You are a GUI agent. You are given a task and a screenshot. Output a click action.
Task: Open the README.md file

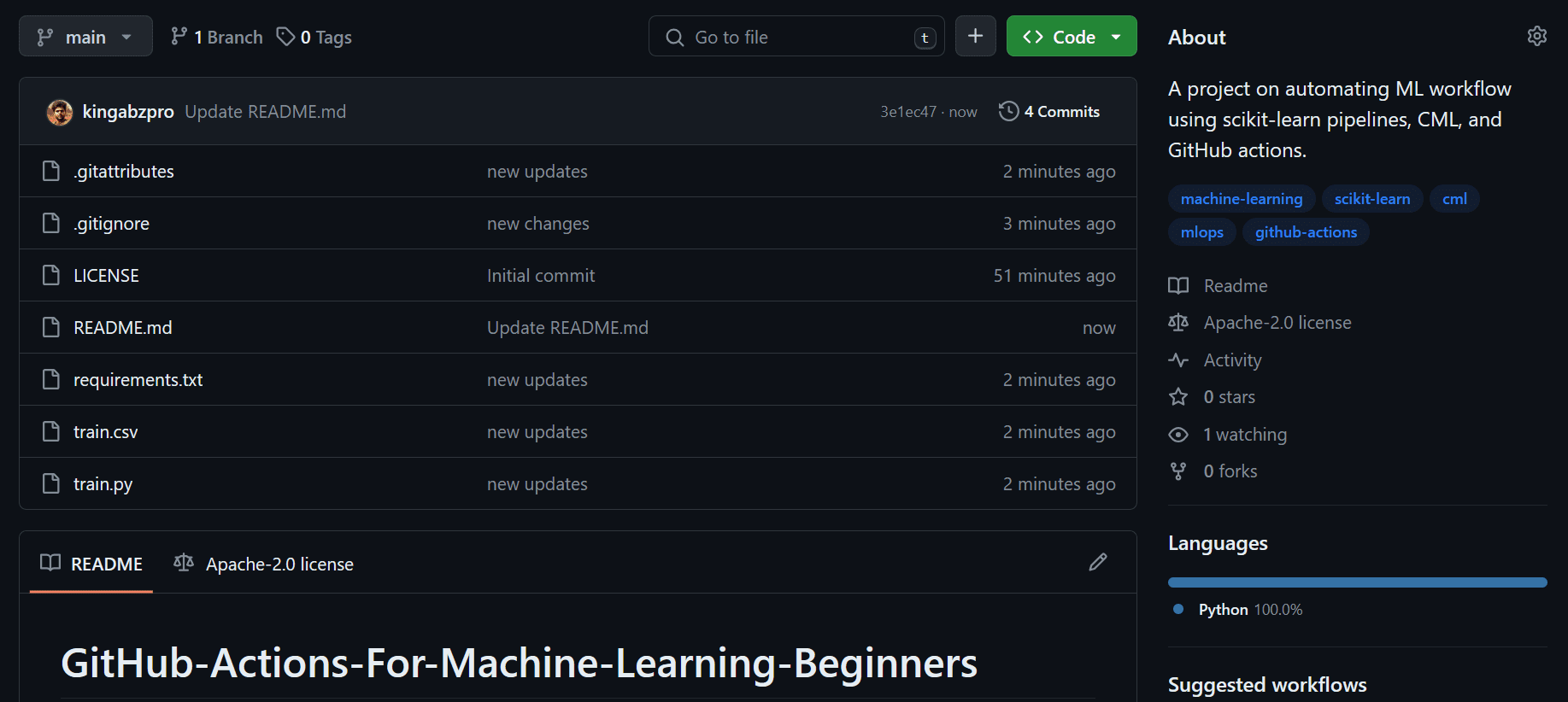[123, 328]
